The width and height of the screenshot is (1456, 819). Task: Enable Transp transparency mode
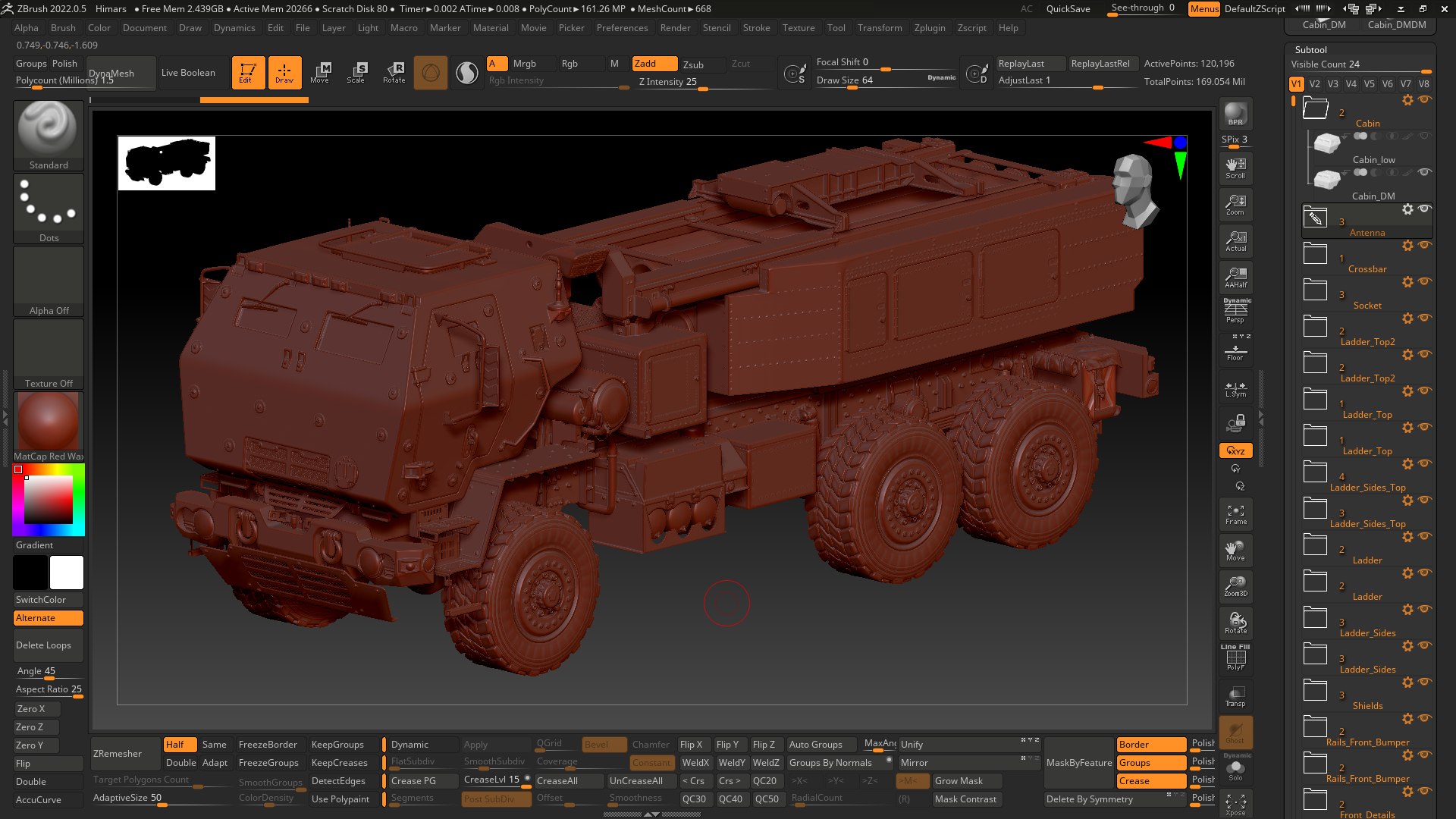point(1235,696)
